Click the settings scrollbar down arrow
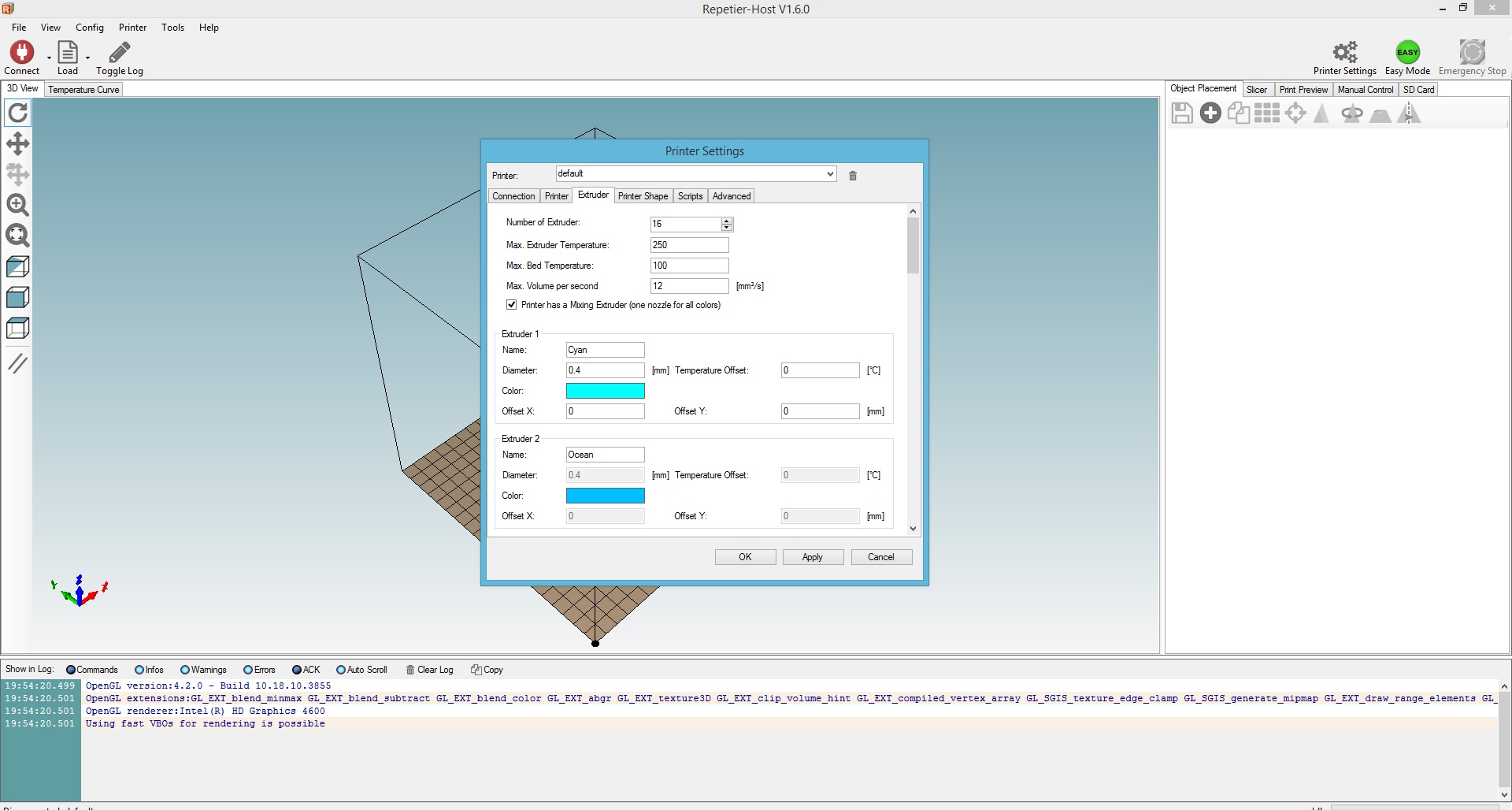Image resolution: width=1512 pixels, height=810 pixels. 913,529
